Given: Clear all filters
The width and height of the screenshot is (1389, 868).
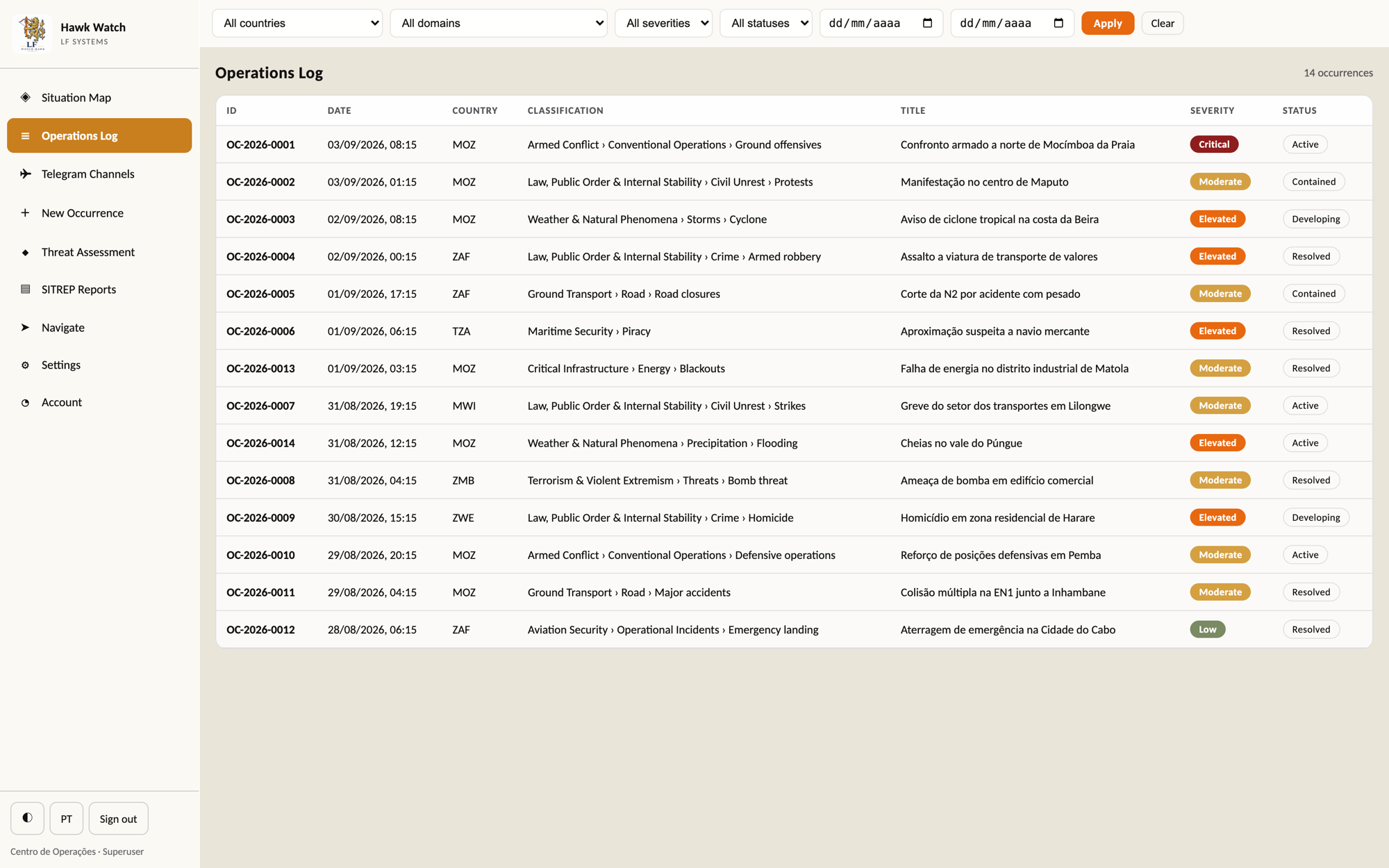Looking at the screenshot, I should 1163,23.
